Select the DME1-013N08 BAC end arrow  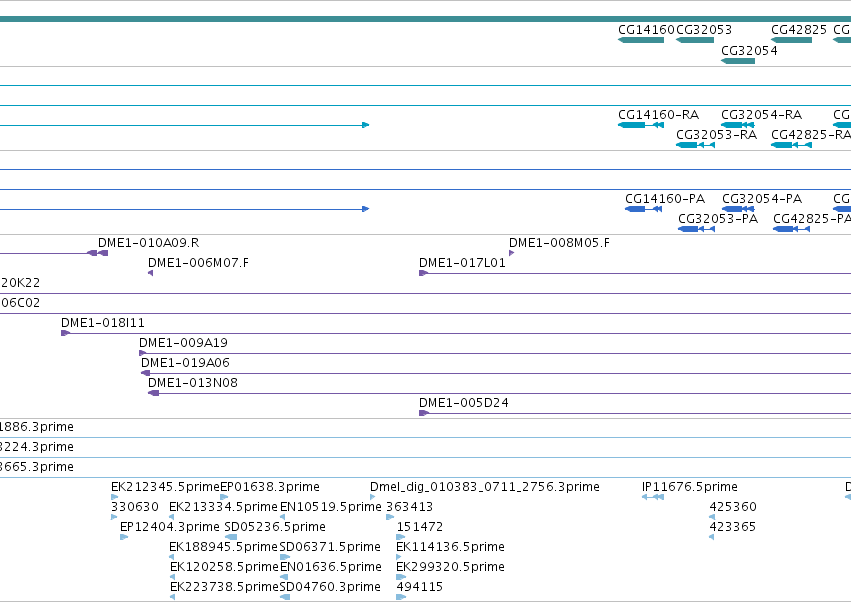(x=153, y=394)
